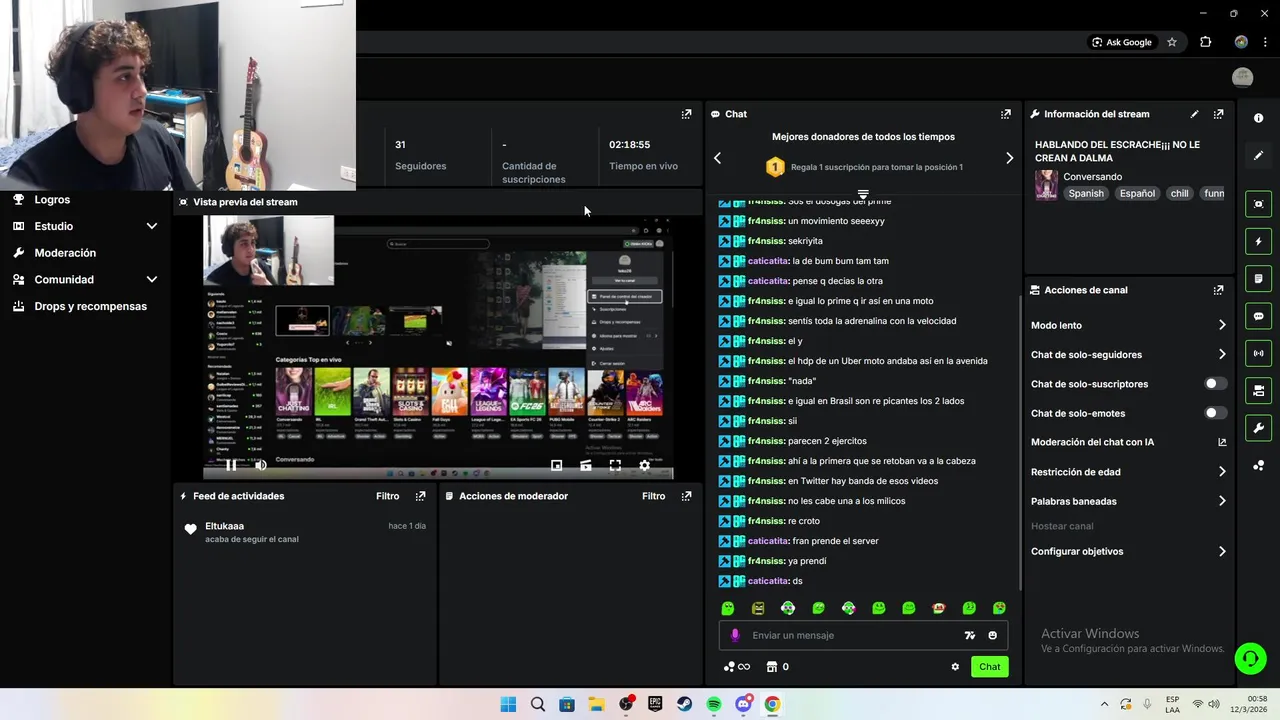Viewport: 1280px width, 720px height.
Task: Open Moderación del chat con IA external link
Action: pyautogui.click(x=1222, y=442)
